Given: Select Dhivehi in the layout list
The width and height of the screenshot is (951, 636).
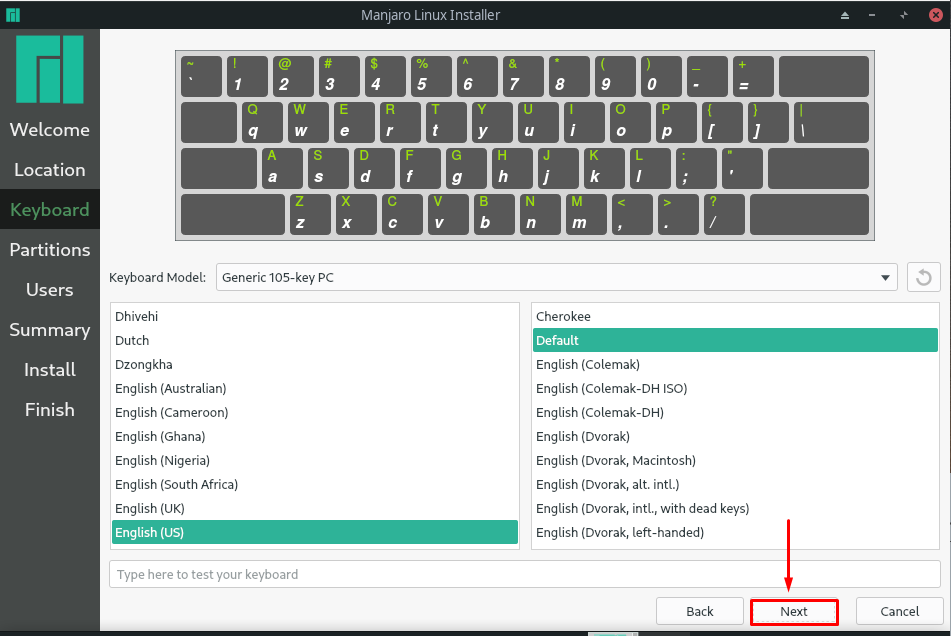Looking at the screenshot, I should [315, 316].
